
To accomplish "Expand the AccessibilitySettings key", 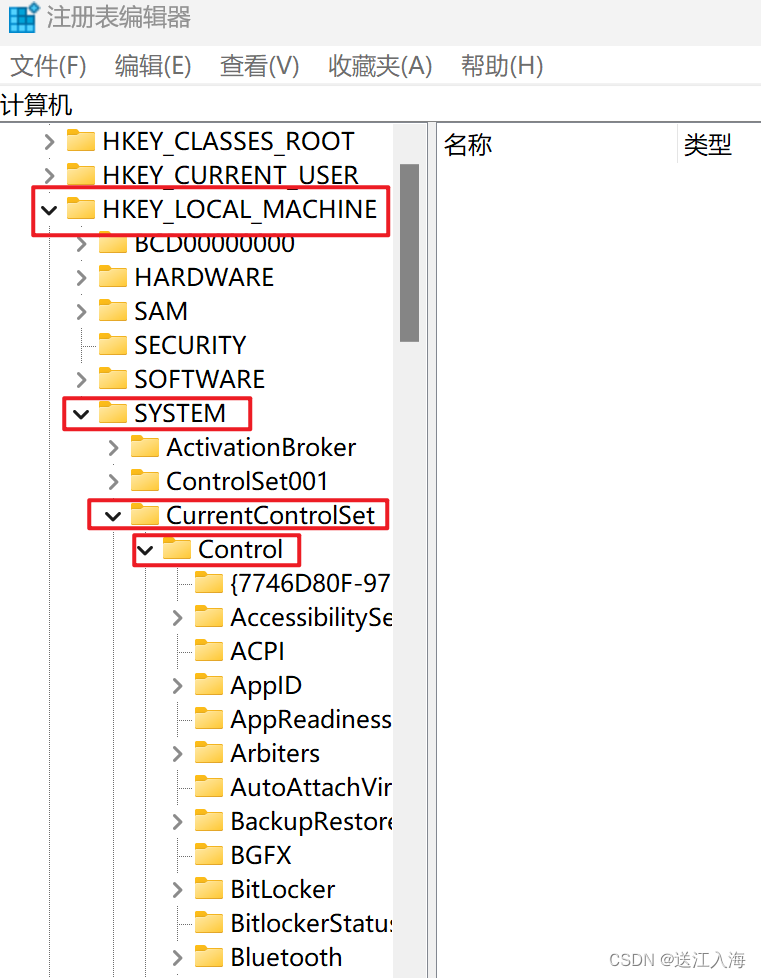I will (x=178, y=618).
